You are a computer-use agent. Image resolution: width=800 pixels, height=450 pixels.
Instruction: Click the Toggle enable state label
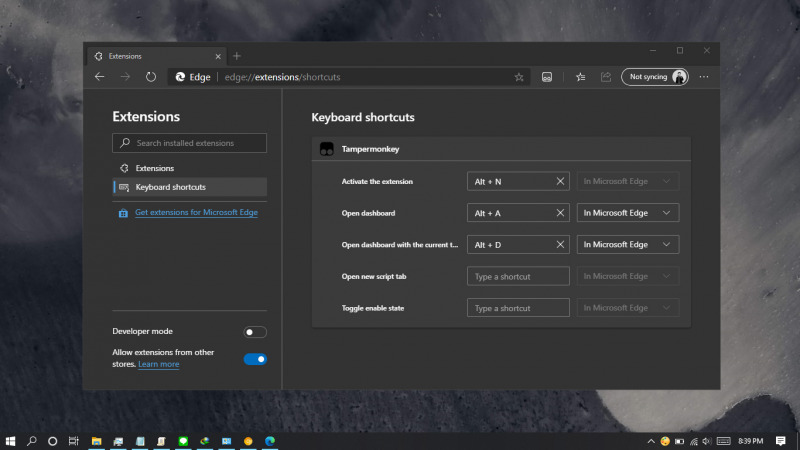point(373,308)
